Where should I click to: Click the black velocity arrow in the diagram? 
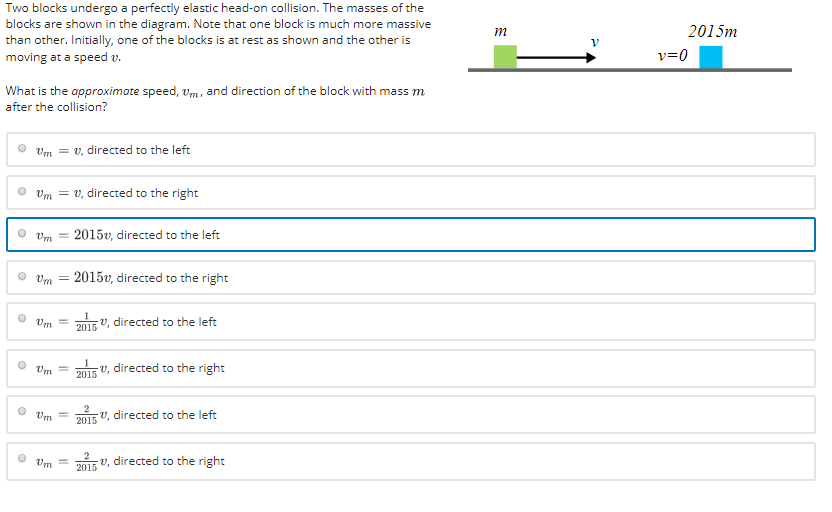tap(555, 57)
